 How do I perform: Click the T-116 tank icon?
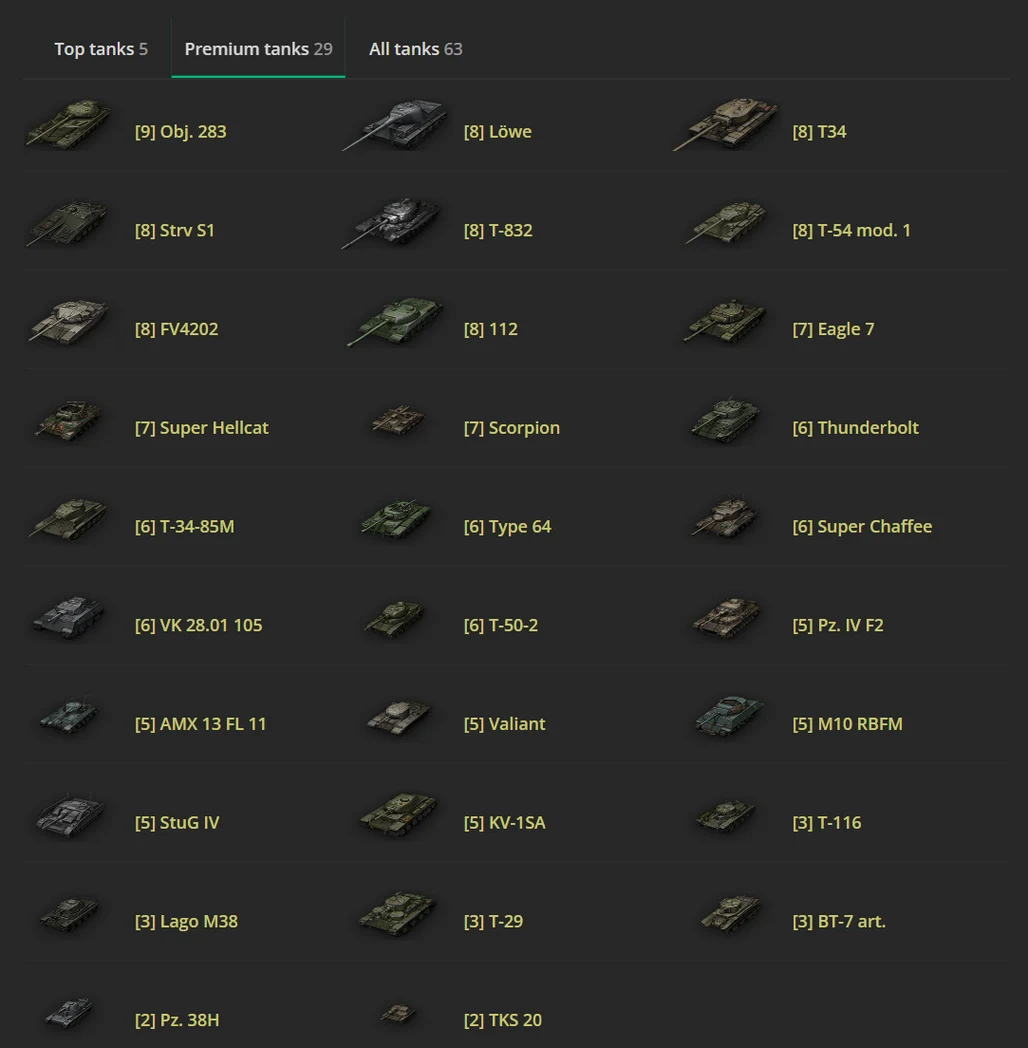(726, 815)
